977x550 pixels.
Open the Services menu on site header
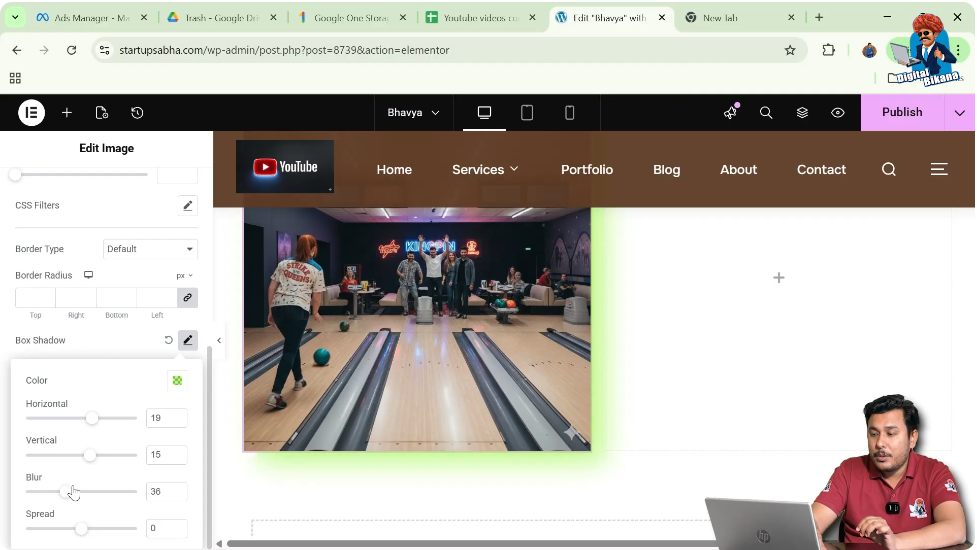point(485,170)
